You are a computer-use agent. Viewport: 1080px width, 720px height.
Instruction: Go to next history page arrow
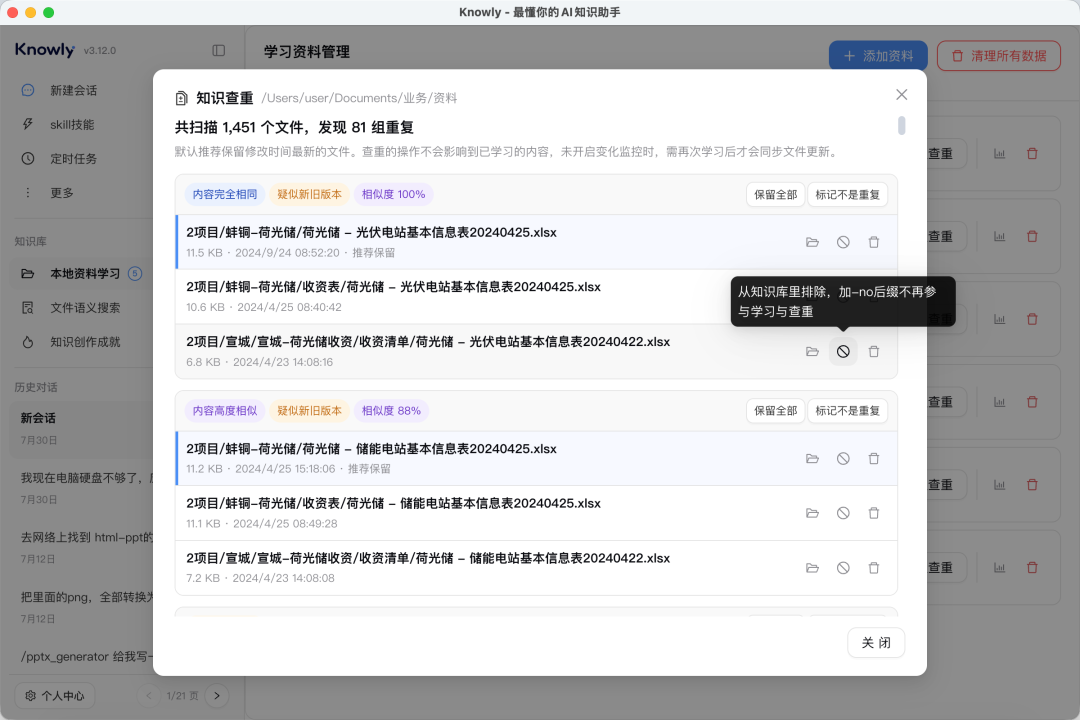217,696
